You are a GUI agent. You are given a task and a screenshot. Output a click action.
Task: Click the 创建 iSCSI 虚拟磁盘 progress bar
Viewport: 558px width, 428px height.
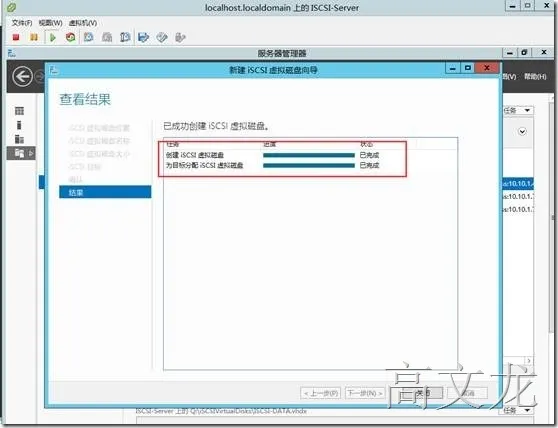(309, 155)
